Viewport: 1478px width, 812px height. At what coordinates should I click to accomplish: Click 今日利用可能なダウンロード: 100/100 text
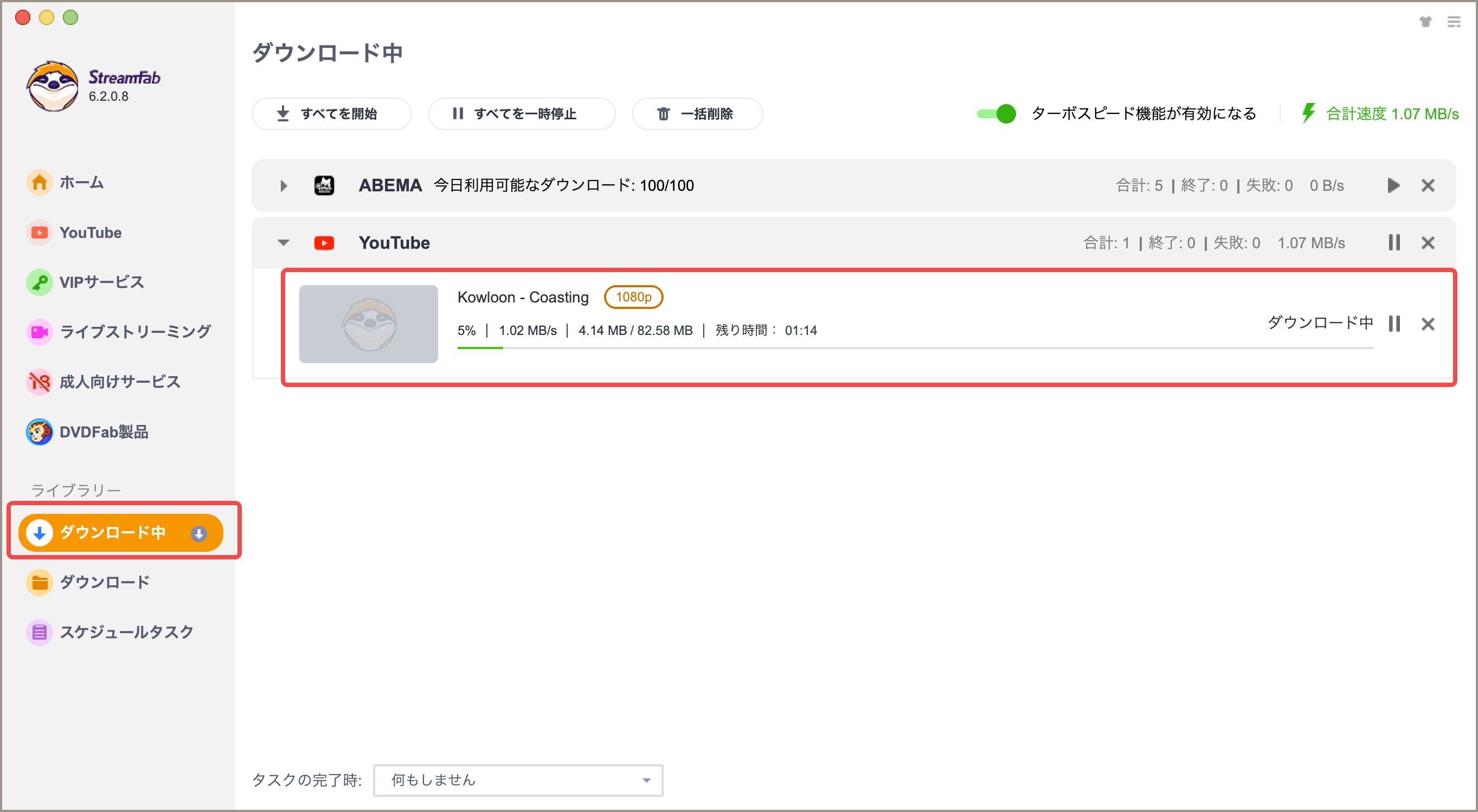(x=563, y=185)
